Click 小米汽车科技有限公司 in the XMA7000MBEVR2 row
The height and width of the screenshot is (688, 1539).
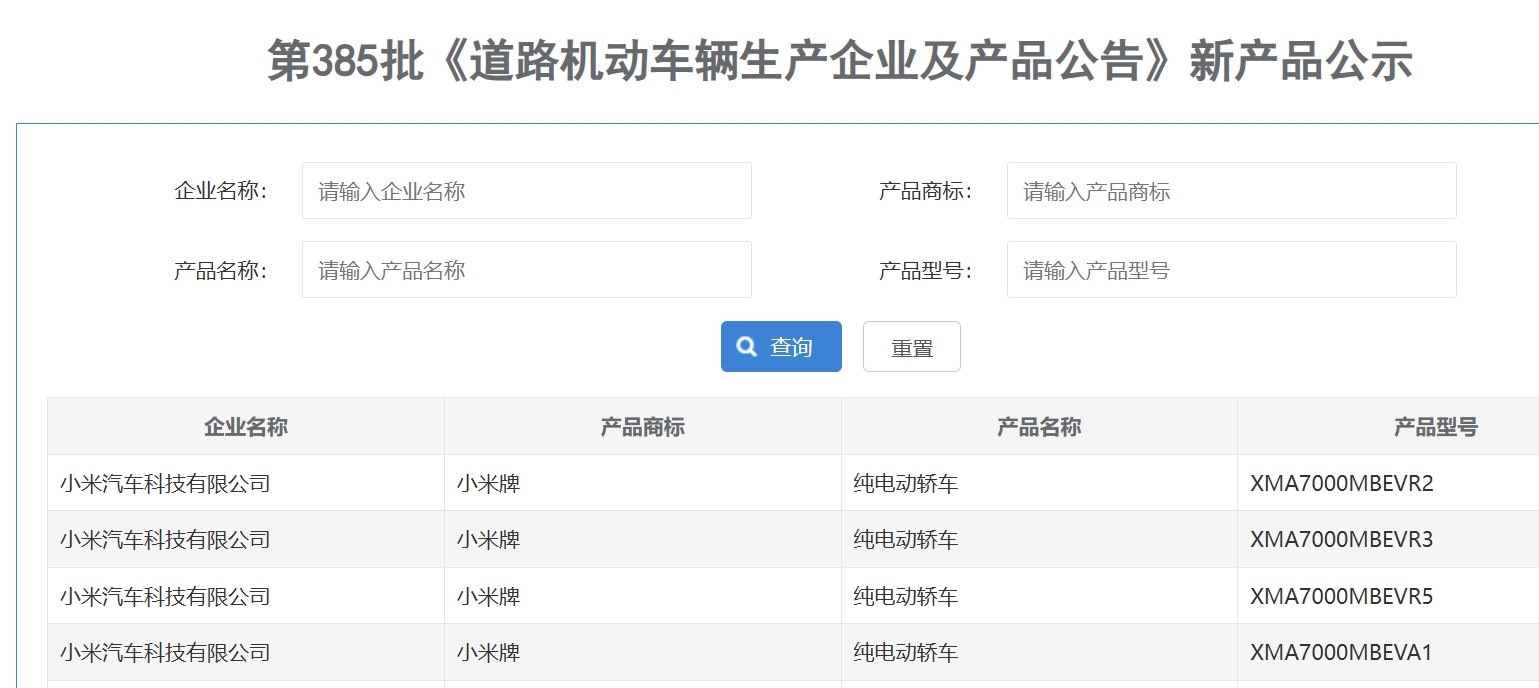[165, 484]
